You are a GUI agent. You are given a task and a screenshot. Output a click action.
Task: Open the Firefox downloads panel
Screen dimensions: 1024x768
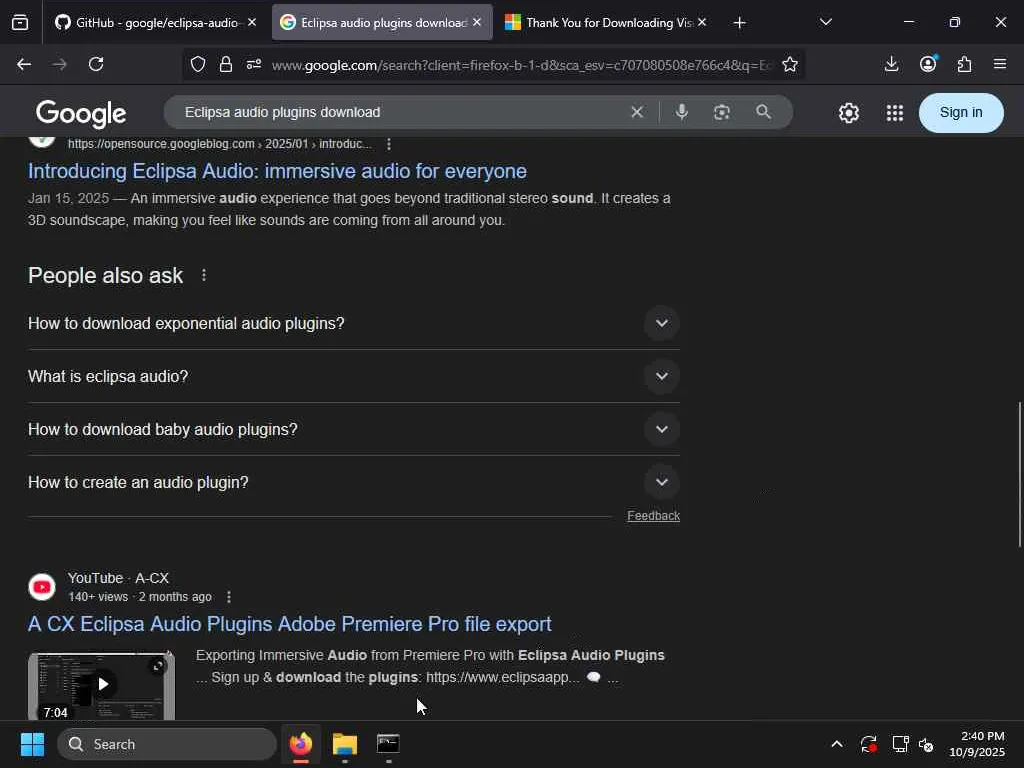[x=891, y=64]
